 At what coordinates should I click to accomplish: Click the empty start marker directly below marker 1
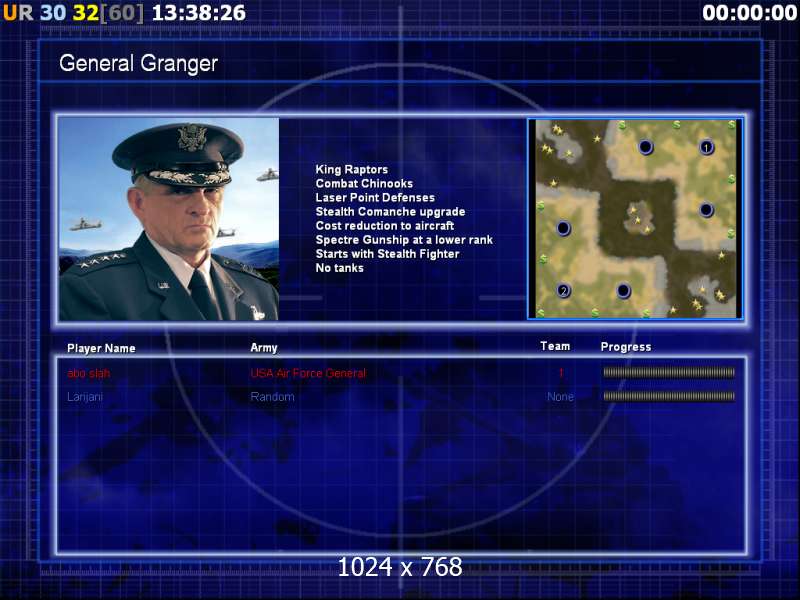coord(706,210)
